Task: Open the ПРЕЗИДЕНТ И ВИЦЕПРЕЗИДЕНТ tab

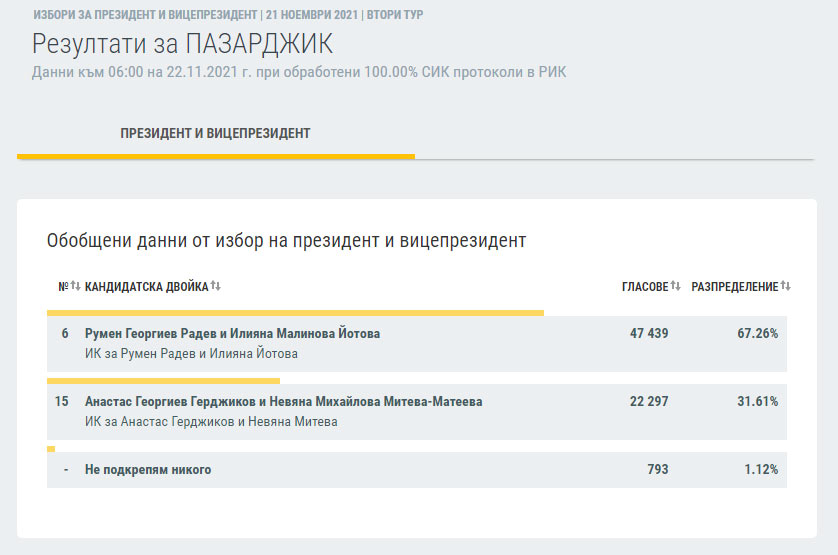Action: point(215,134)
